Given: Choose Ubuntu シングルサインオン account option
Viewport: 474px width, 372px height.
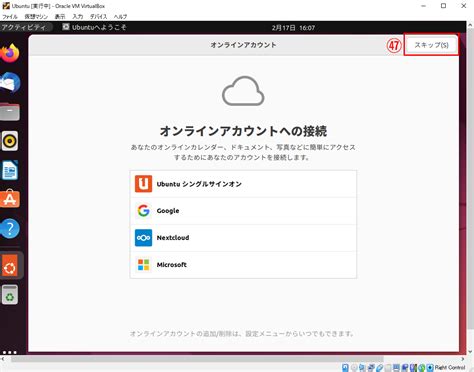Looking at the screenshot, I should tap(243, 184).
